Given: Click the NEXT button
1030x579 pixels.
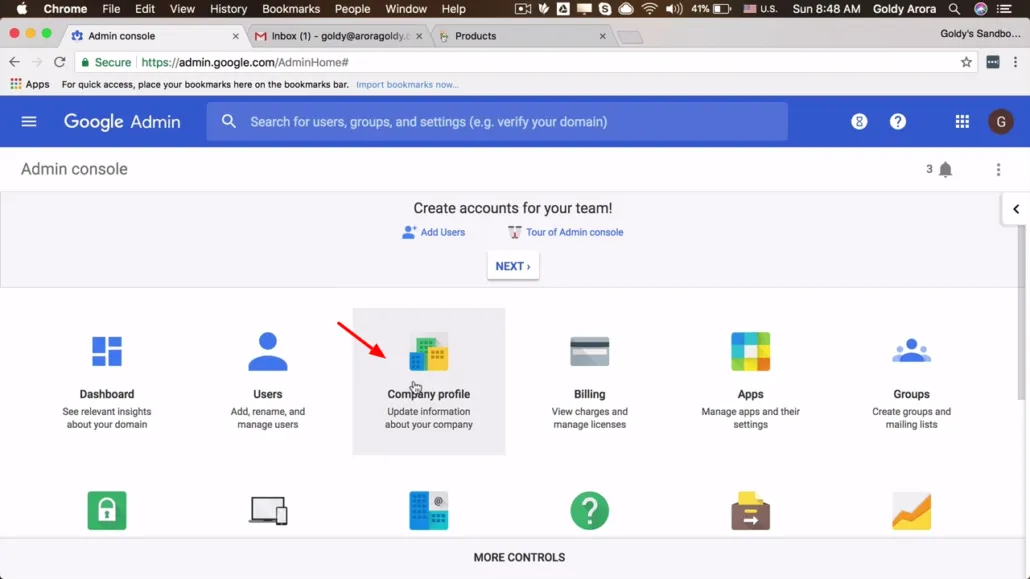Looking at the screenshot, I should 513,266.
